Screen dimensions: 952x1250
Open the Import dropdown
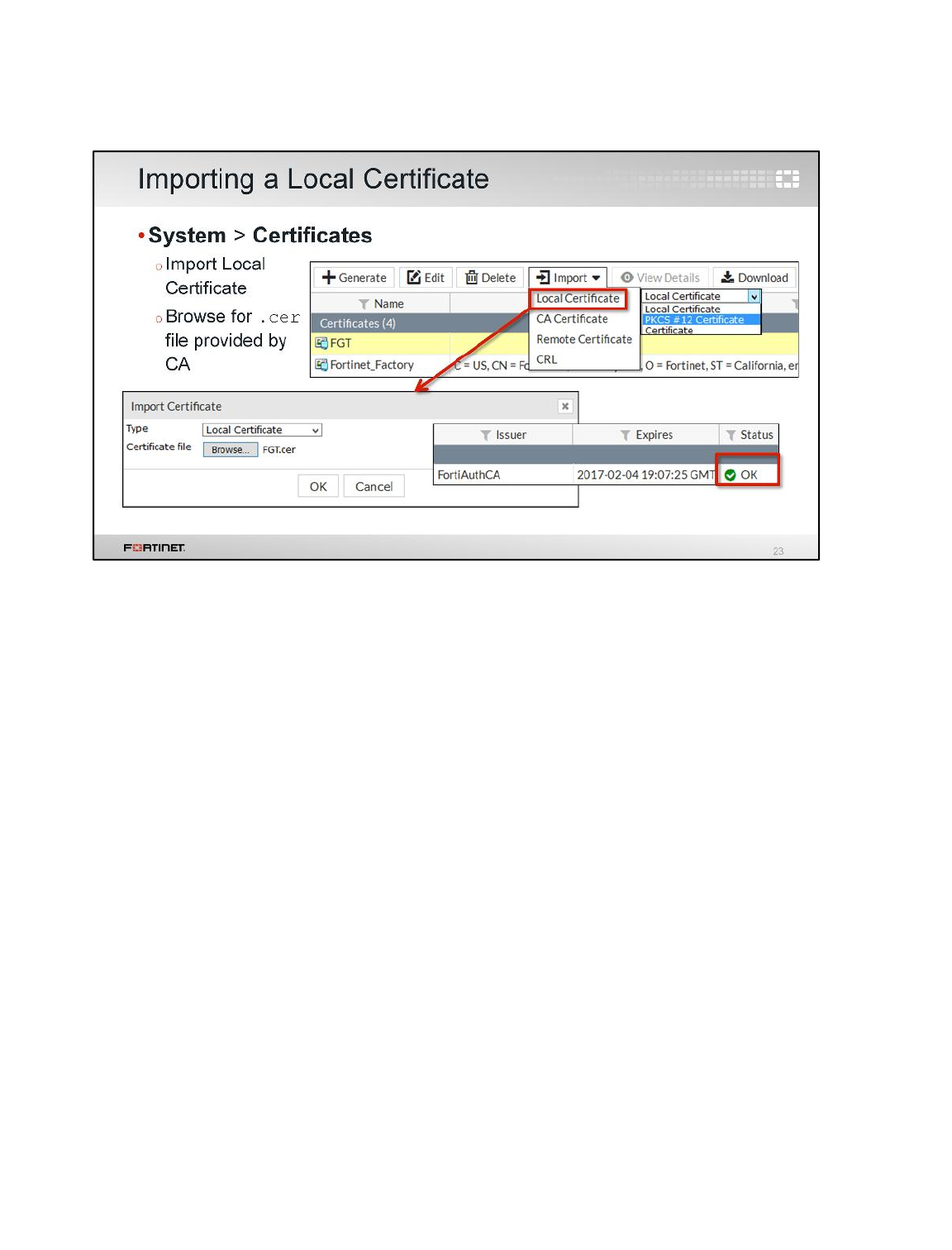(569, 278)
